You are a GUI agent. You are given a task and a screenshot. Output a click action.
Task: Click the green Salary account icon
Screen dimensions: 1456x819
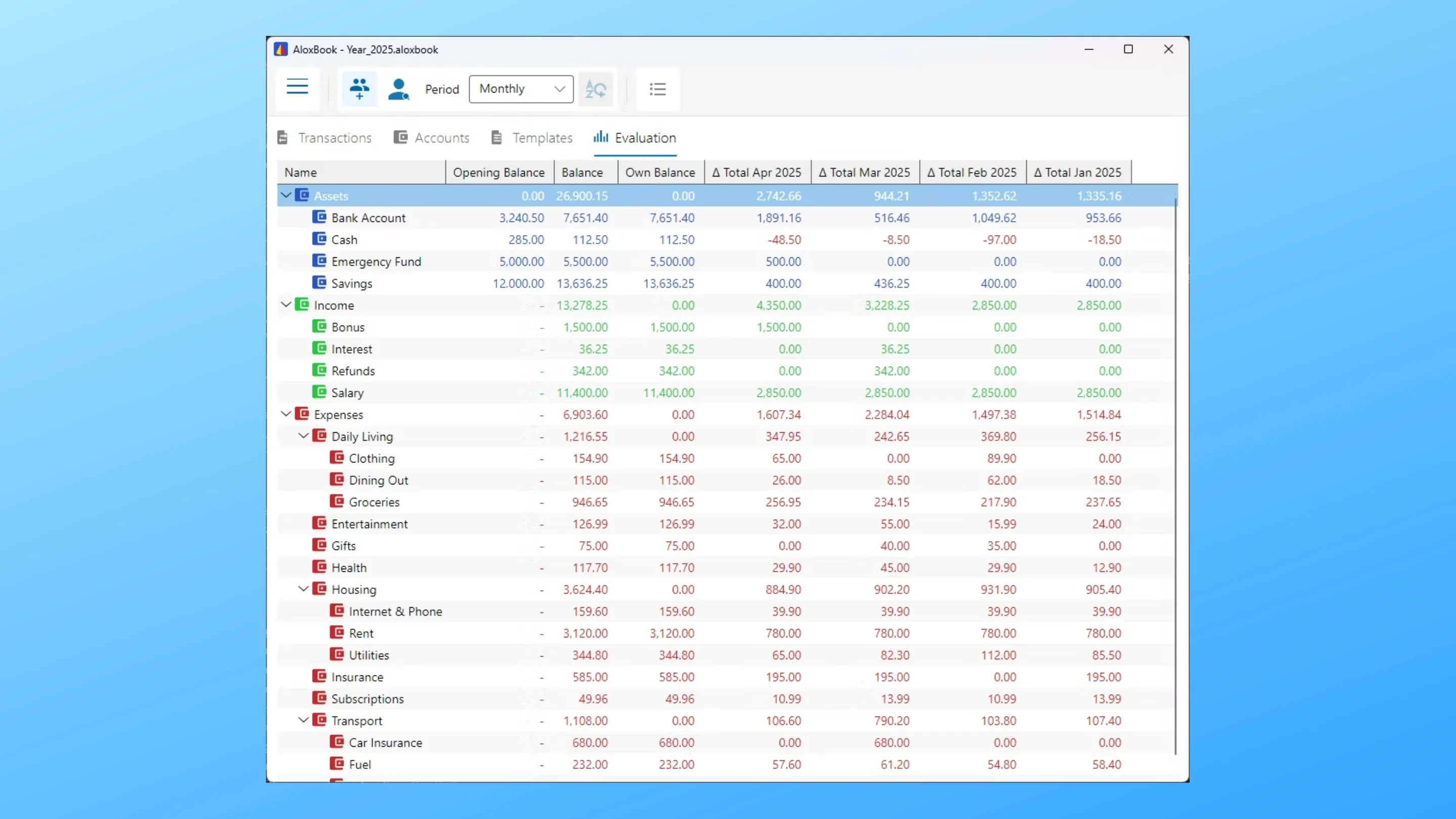pos(320,392)
